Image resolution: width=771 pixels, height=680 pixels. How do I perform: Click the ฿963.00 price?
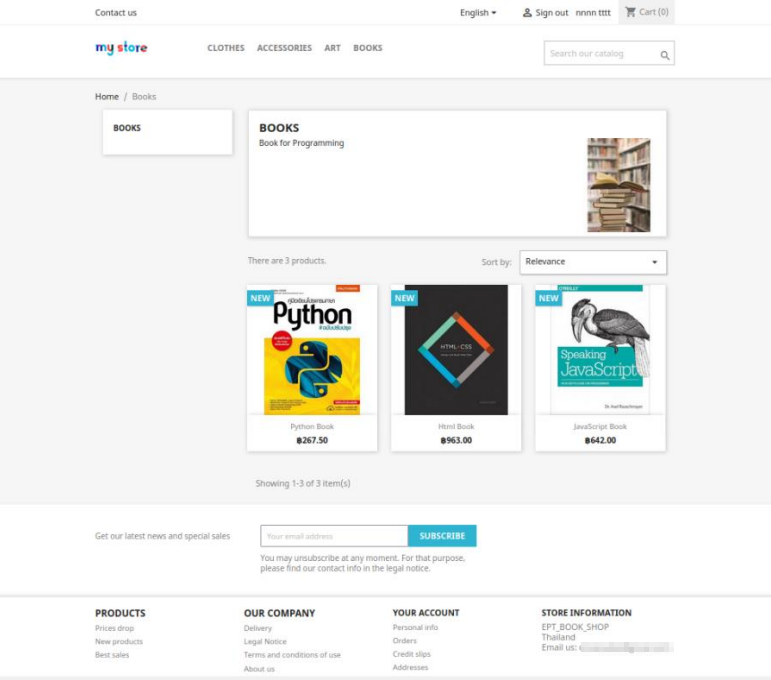click(456, 440)
